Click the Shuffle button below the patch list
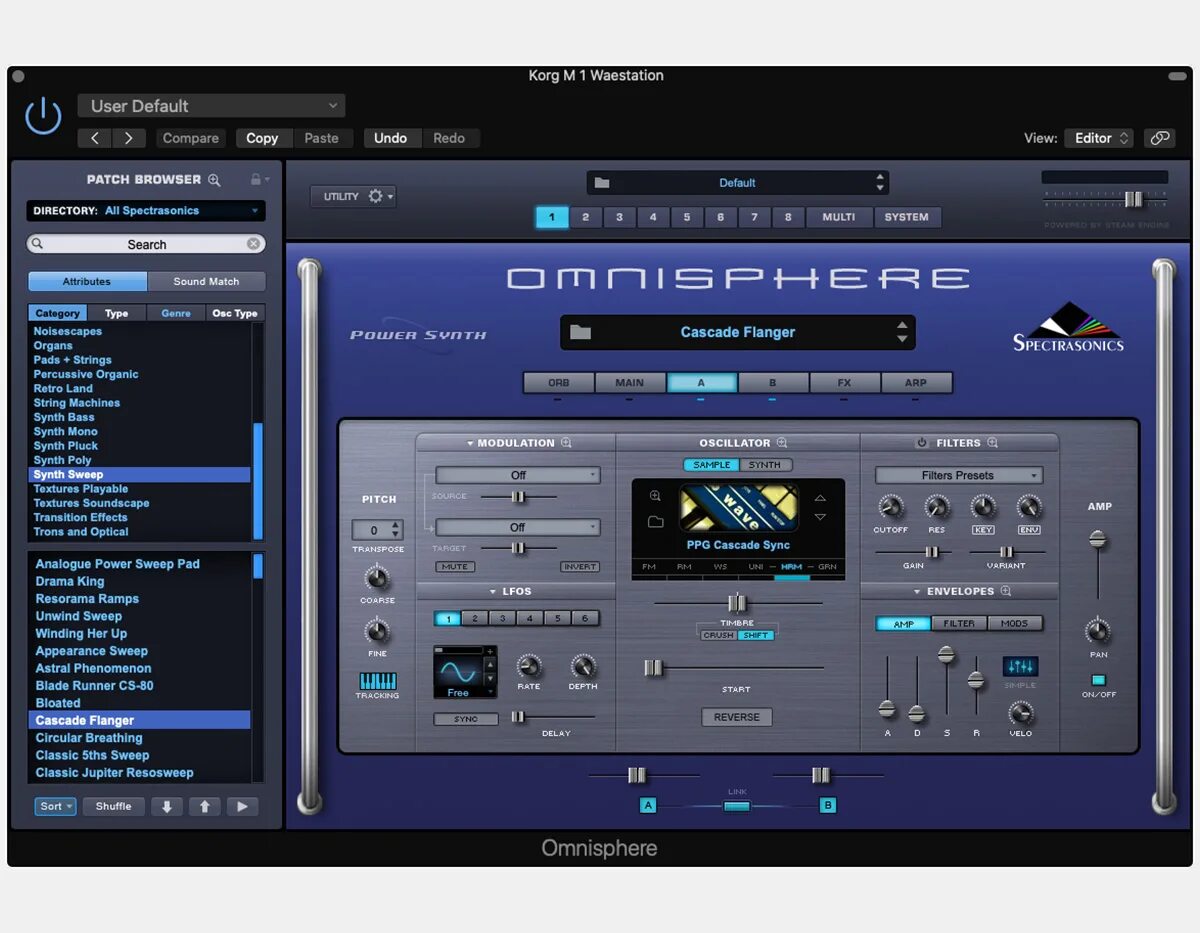 (113, 806)
